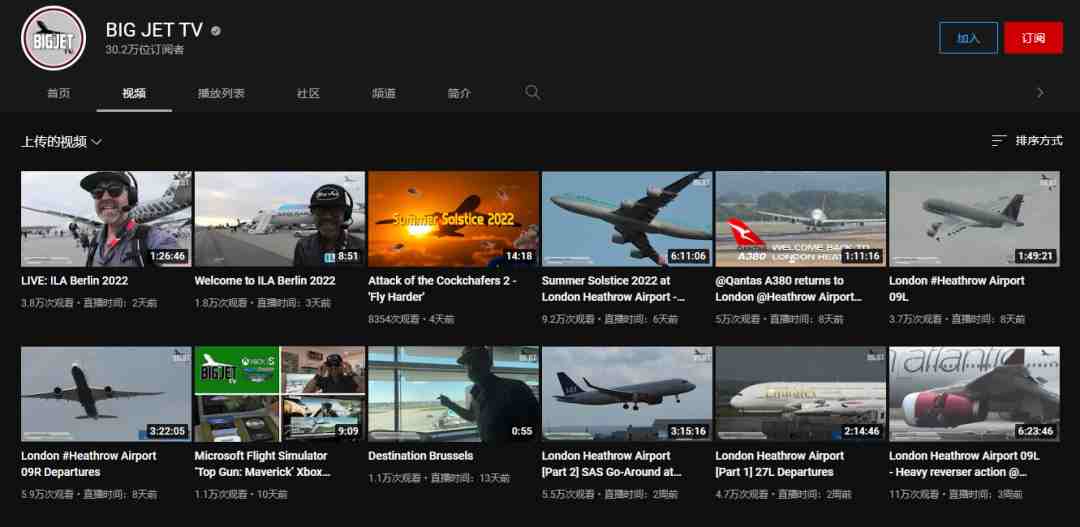Open the 排序方式 sort menu

pos(1027,141)
